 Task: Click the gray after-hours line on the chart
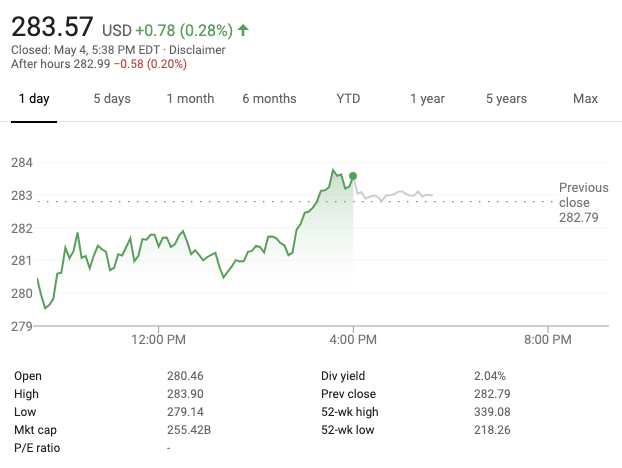400,194
